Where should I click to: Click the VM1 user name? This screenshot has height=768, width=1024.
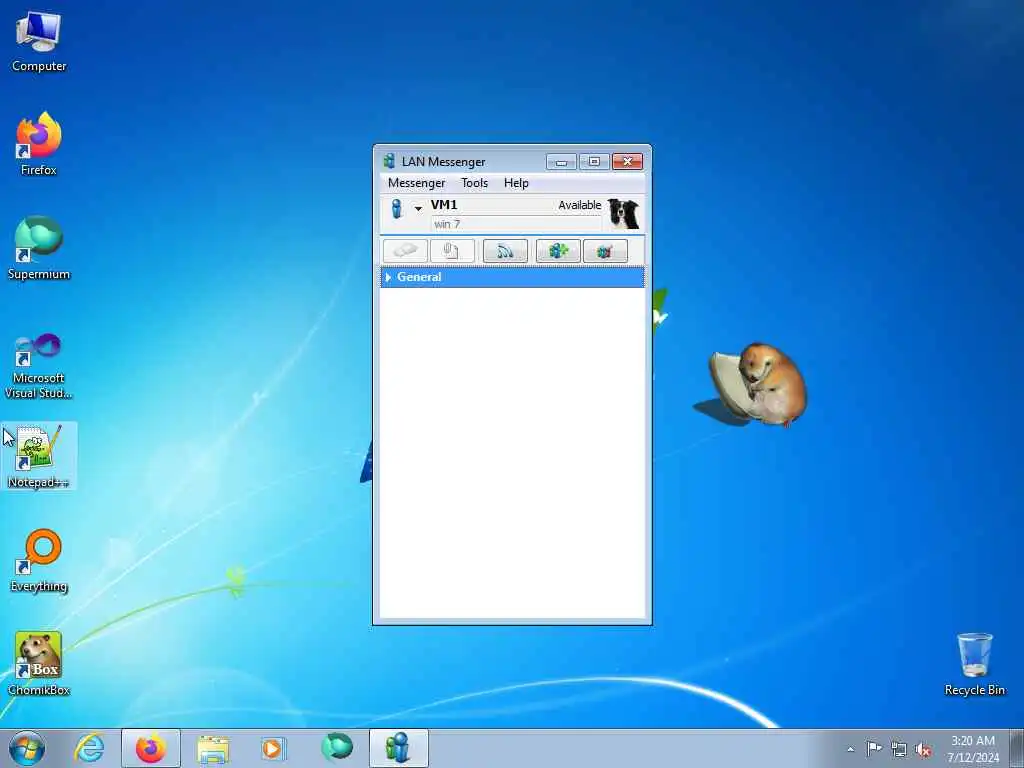pyautogui.click(x=444, y=205)
